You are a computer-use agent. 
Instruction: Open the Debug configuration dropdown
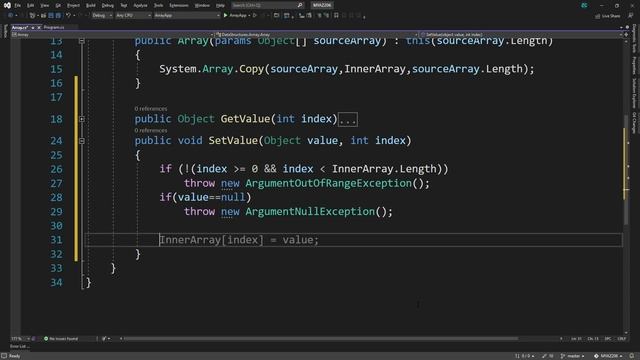(102, 16)
